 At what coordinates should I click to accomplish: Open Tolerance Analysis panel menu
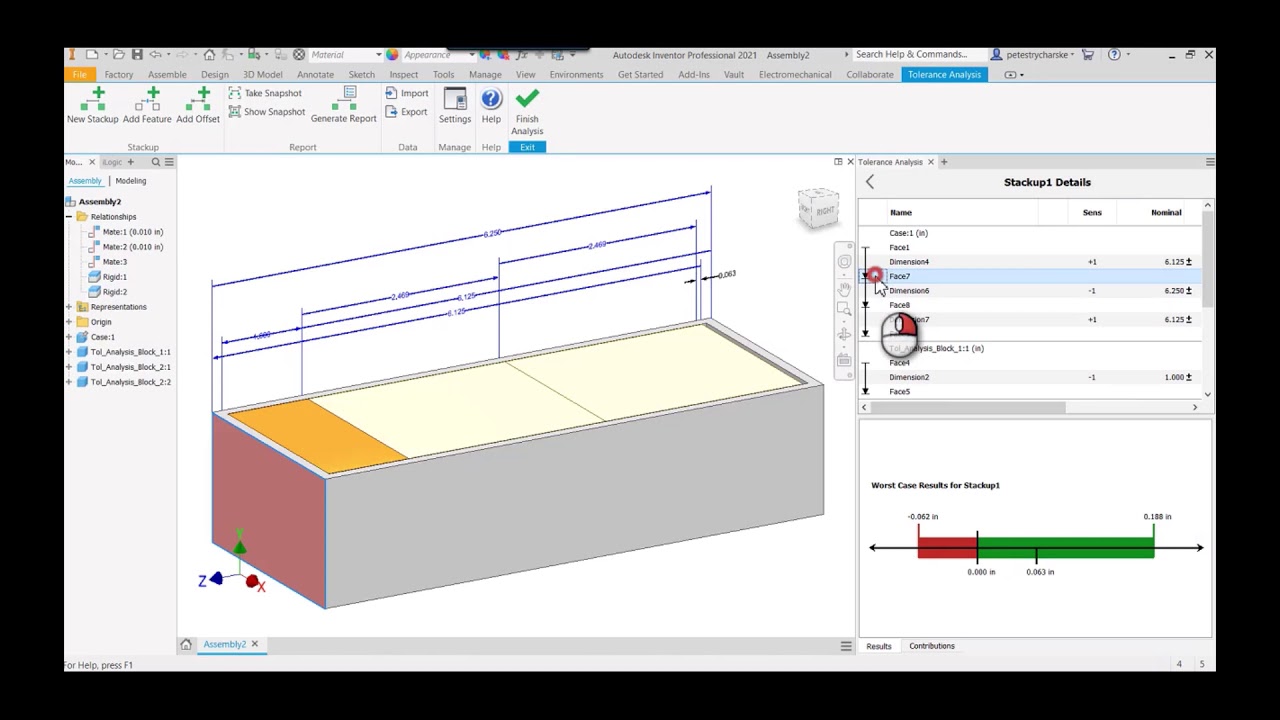pyautogui.click(x=1210, y=162)
